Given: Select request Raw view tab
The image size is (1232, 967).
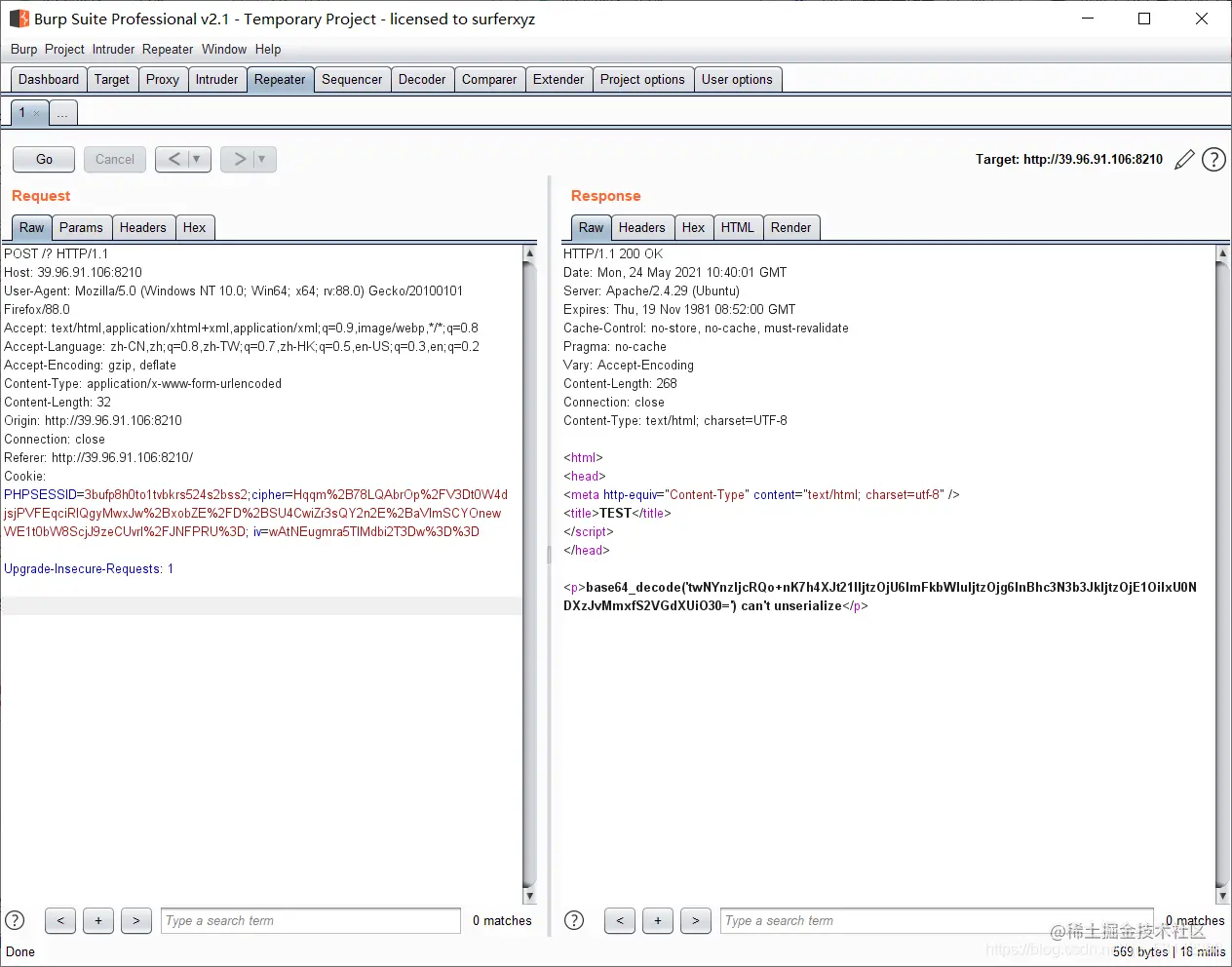Looking at the screenshot, I should tap(32, 228).
